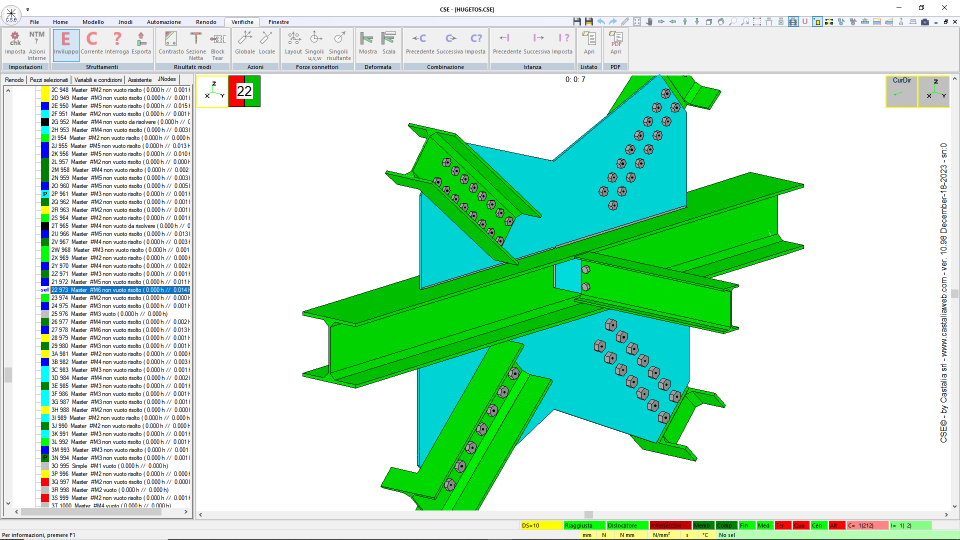The width and height of the screenshot is (960, 540).
Task: Switch to the Renodo ribbon tab
Action: (x=206, y=22)
